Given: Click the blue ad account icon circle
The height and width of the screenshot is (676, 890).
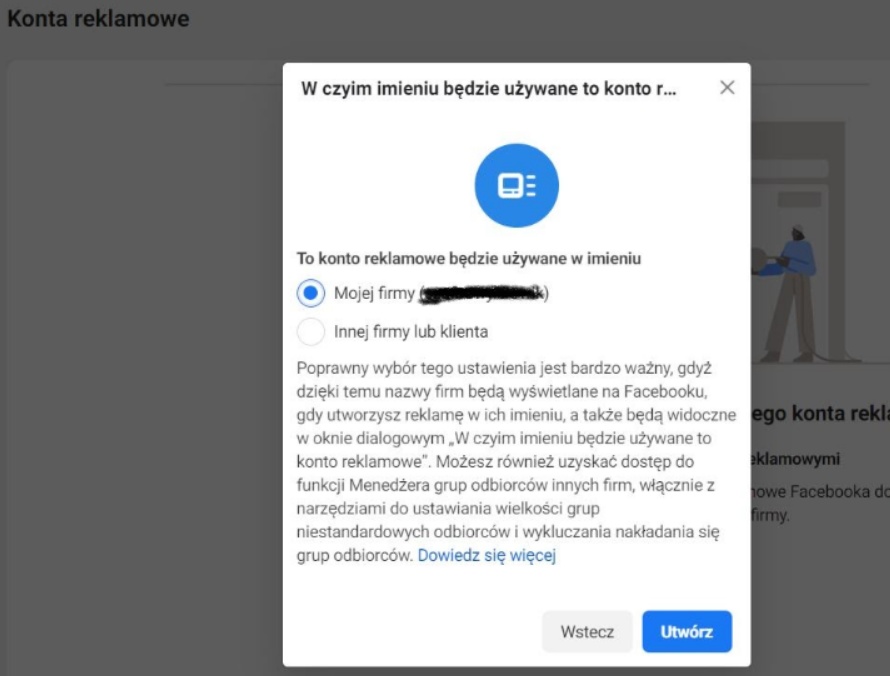Looking at the screenshot, I should 517,185.
